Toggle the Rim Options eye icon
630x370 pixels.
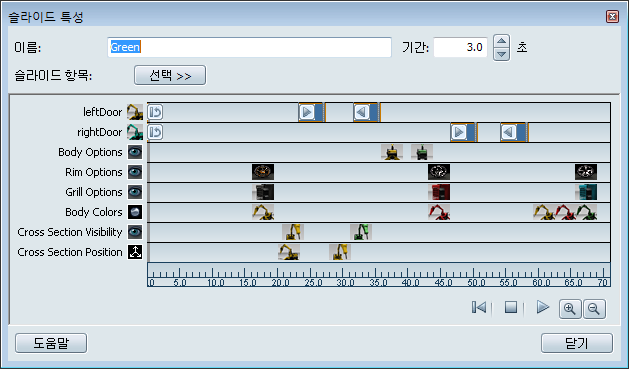pos(135,172)
